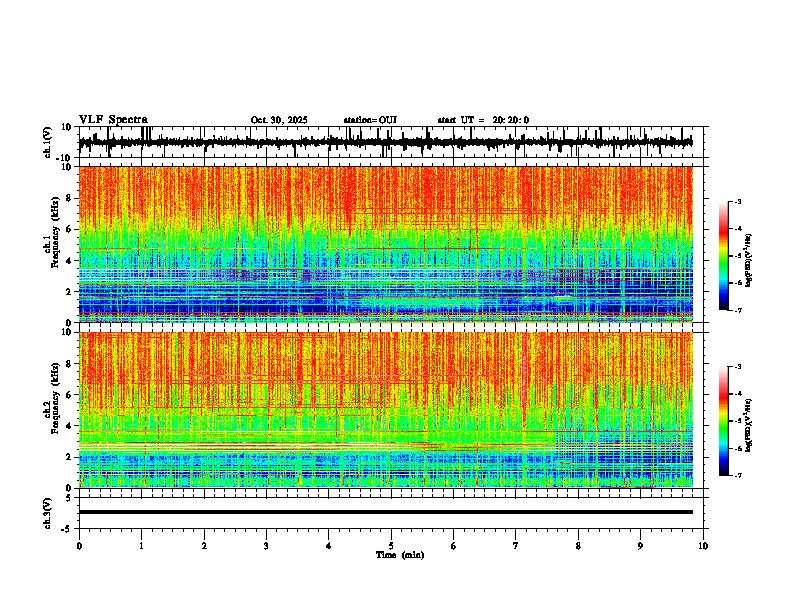Screen dimensions: 792x612
Task: Click the "-3" label on ch.2 colorbar
Action: point(738,367)
